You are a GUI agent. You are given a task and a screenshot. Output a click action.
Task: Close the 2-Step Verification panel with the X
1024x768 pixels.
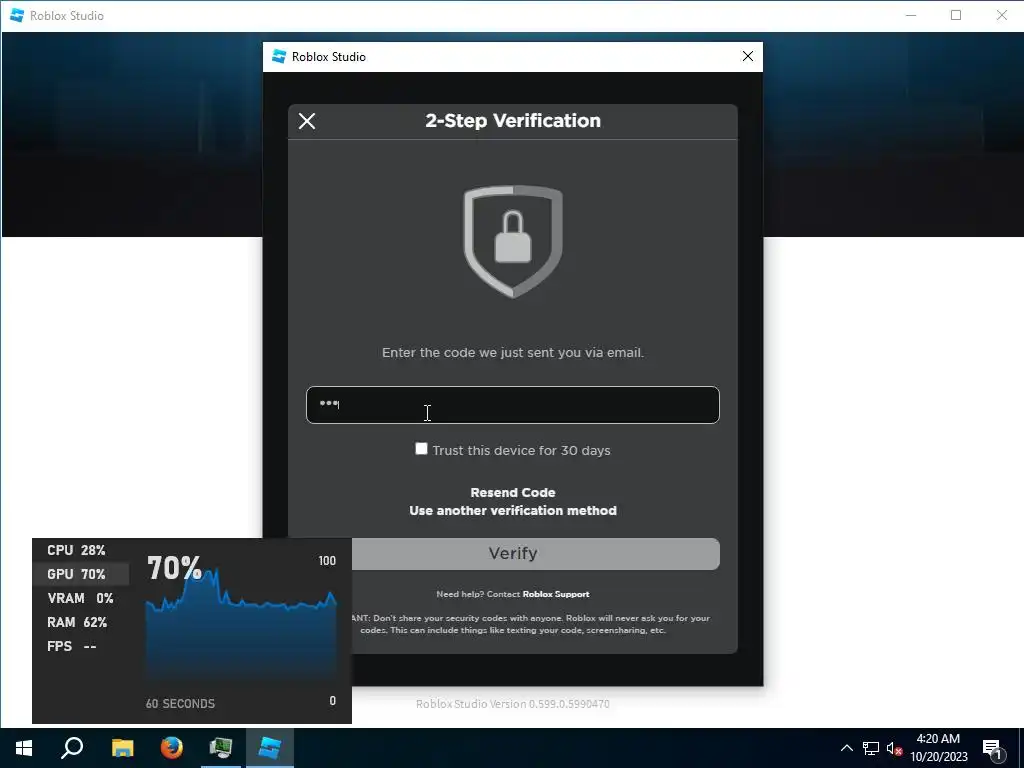tap(307, 121)
